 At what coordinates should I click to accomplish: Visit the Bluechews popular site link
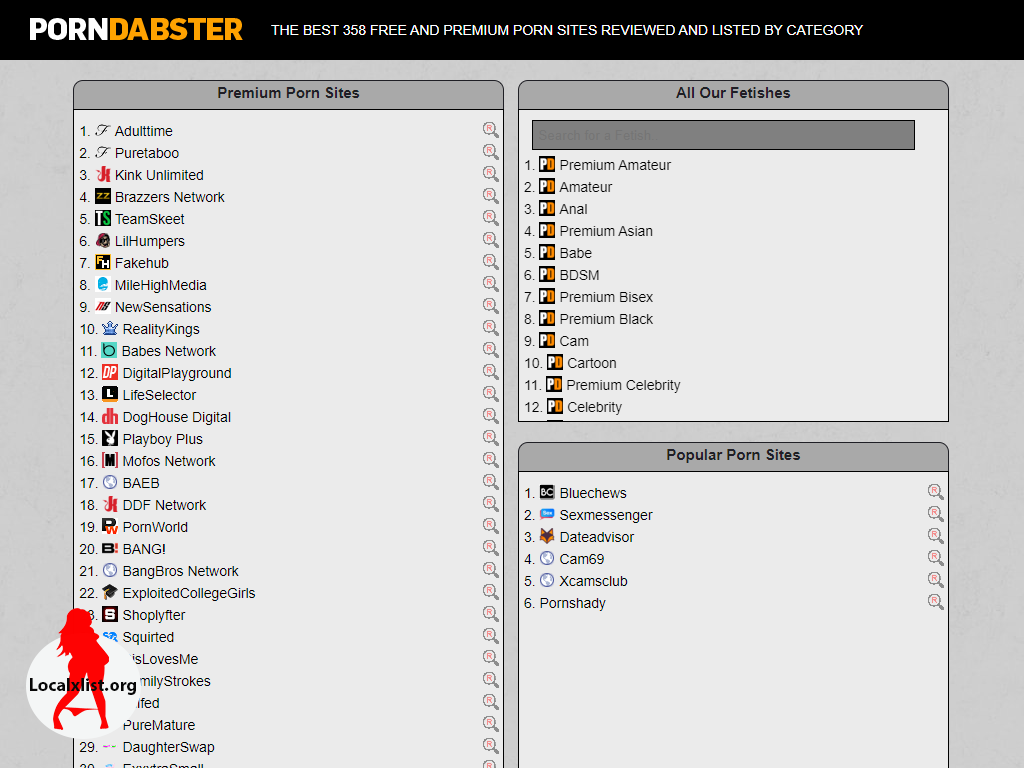tap(593, 494)
